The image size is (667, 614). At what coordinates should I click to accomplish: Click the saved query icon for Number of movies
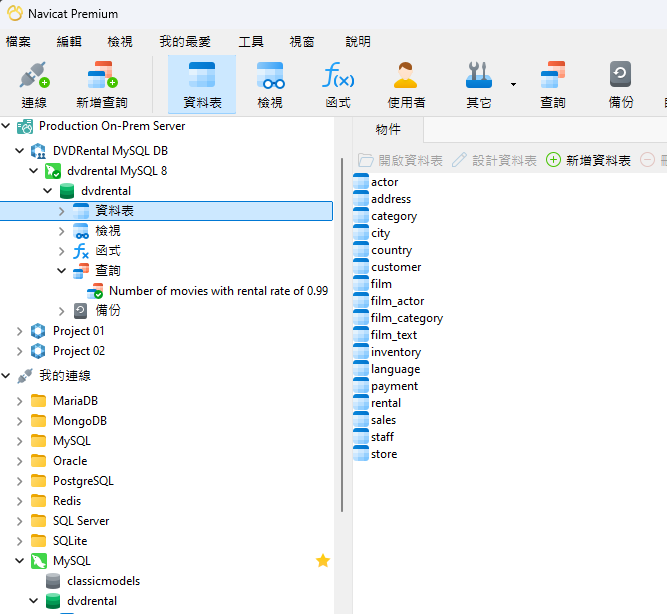click(x=95, y=291)
